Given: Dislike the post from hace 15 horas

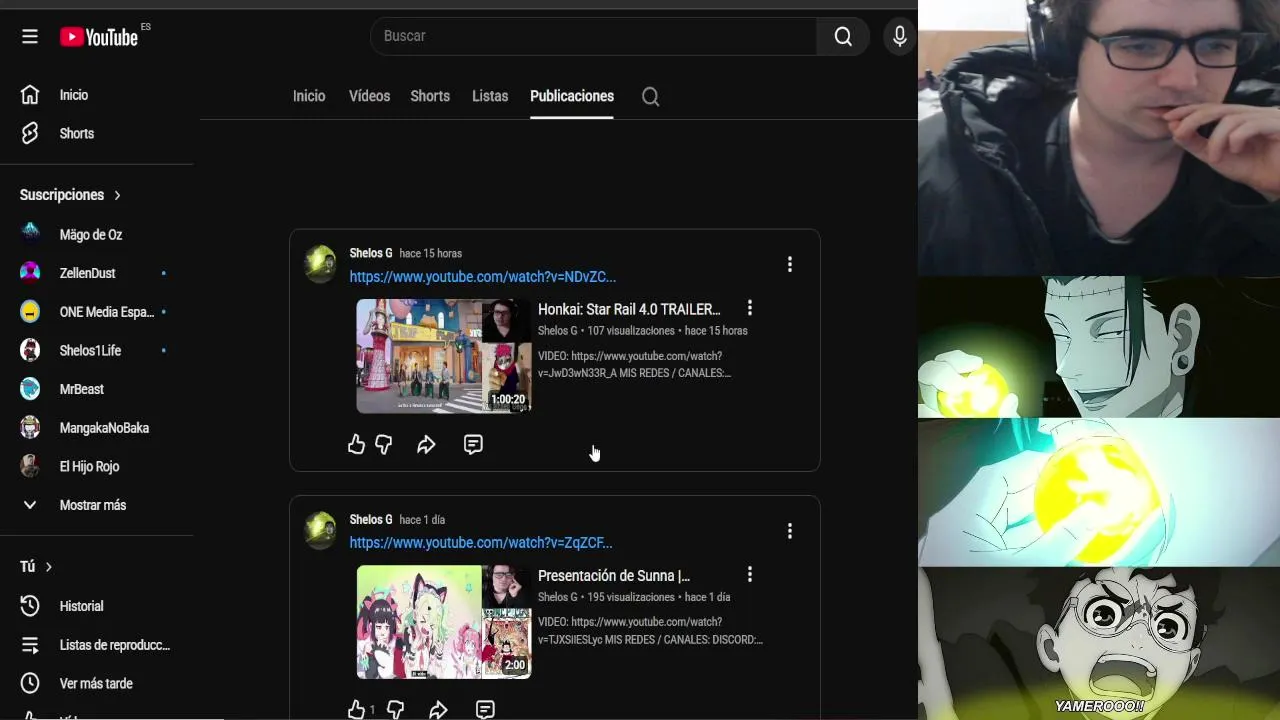Looking at the screenshot, I should (383, 445).
